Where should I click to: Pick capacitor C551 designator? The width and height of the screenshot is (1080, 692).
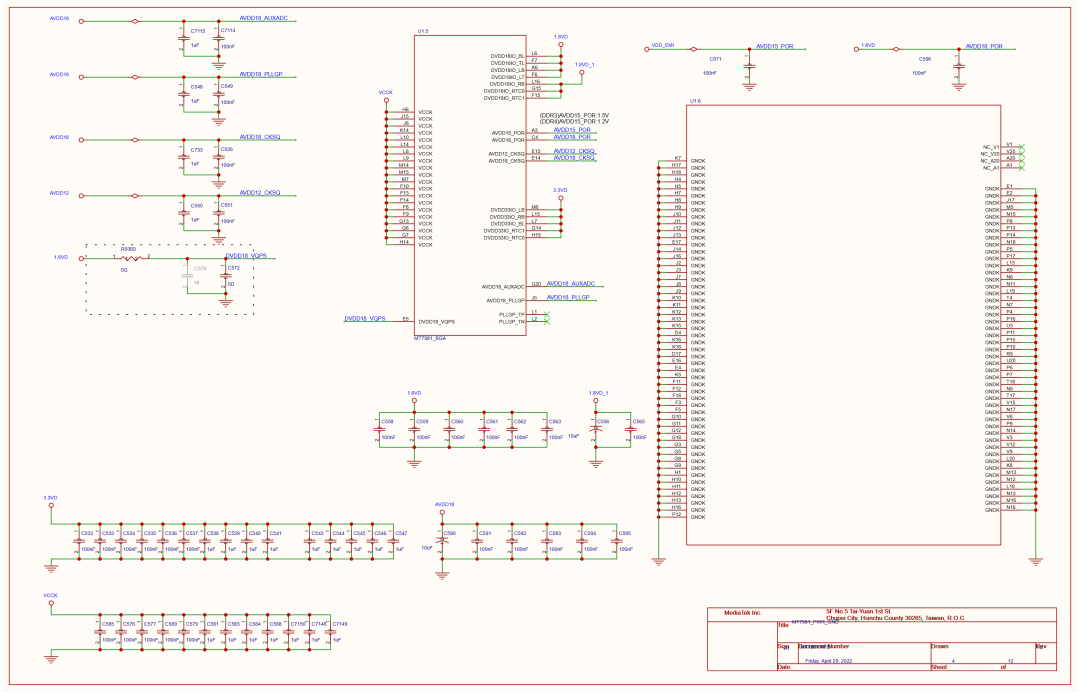[x=227, y=205]
